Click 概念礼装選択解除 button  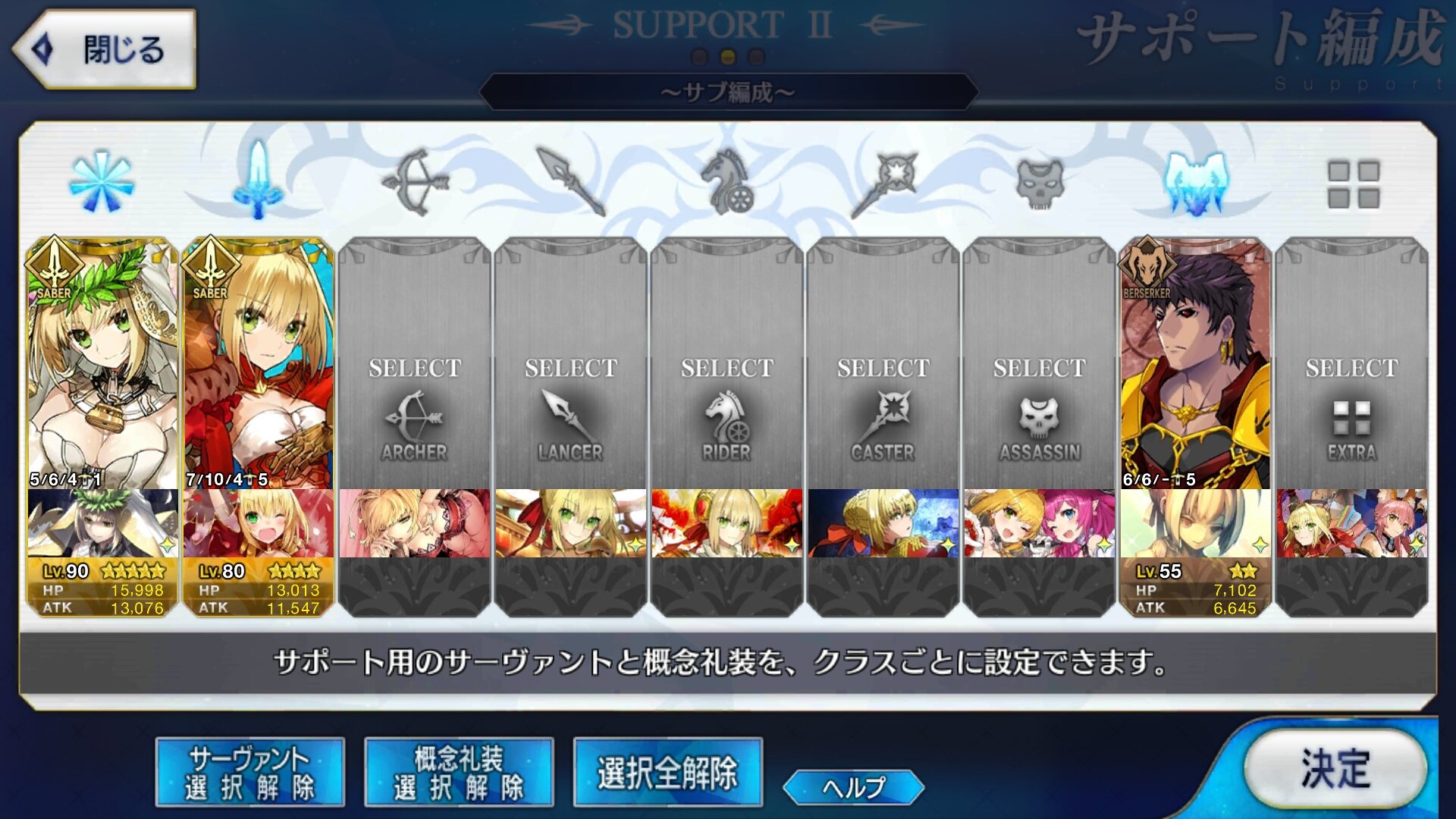[x=459, y=773]
